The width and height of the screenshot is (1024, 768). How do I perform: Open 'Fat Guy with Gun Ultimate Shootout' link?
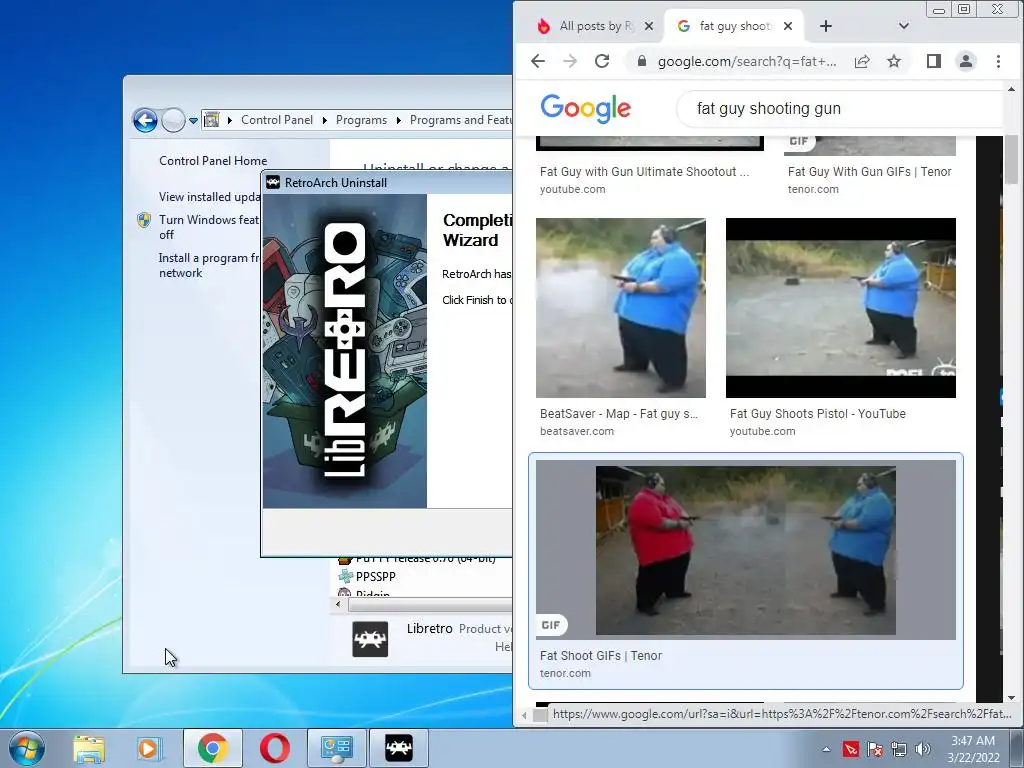point(644,172)
